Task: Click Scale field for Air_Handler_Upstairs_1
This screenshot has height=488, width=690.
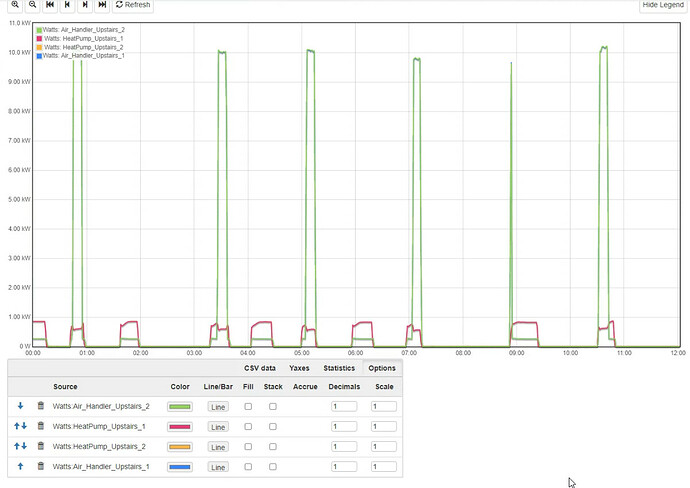Action: (384, 466)
